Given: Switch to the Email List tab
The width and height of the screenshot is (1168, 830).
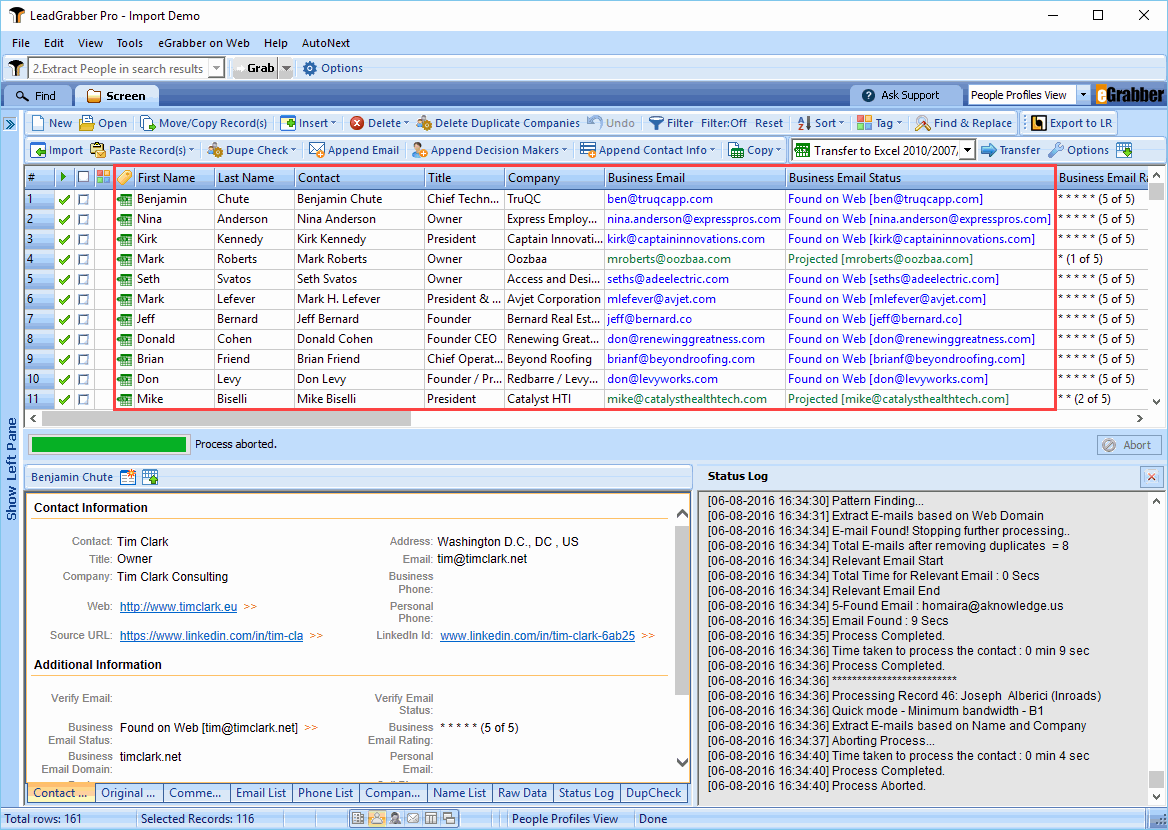Looking at the screenshot, I should click(x=261, y=793).
